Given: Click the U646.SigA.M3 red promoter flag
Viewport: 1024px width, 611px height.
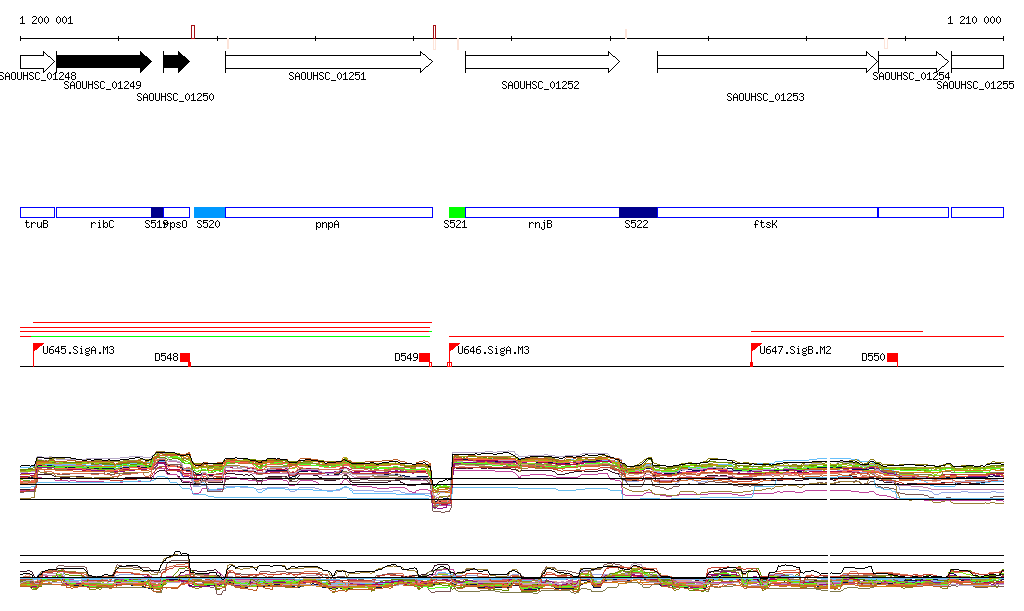Looking at the screenshot, I should point(453,349).
